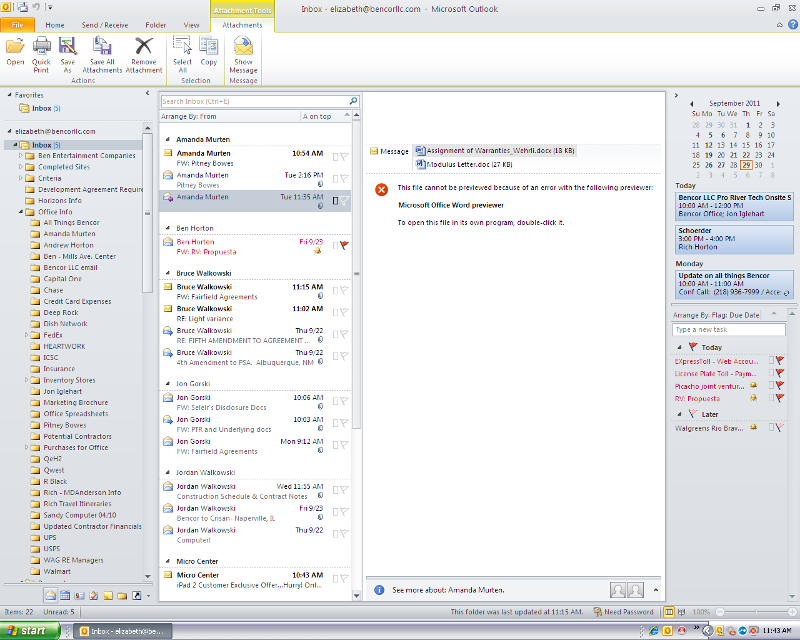The width and height of the screenshot is (800, 640).
Task: Switch to View ribbon tab
Action: point(191,25)
